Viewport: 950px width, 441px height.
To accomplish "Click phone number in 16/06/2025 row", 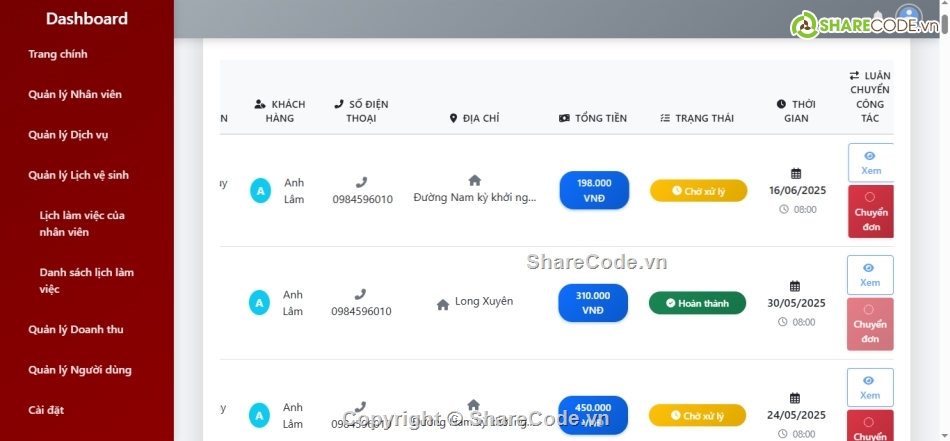I will pyautogui.click(x=362, y=199).
